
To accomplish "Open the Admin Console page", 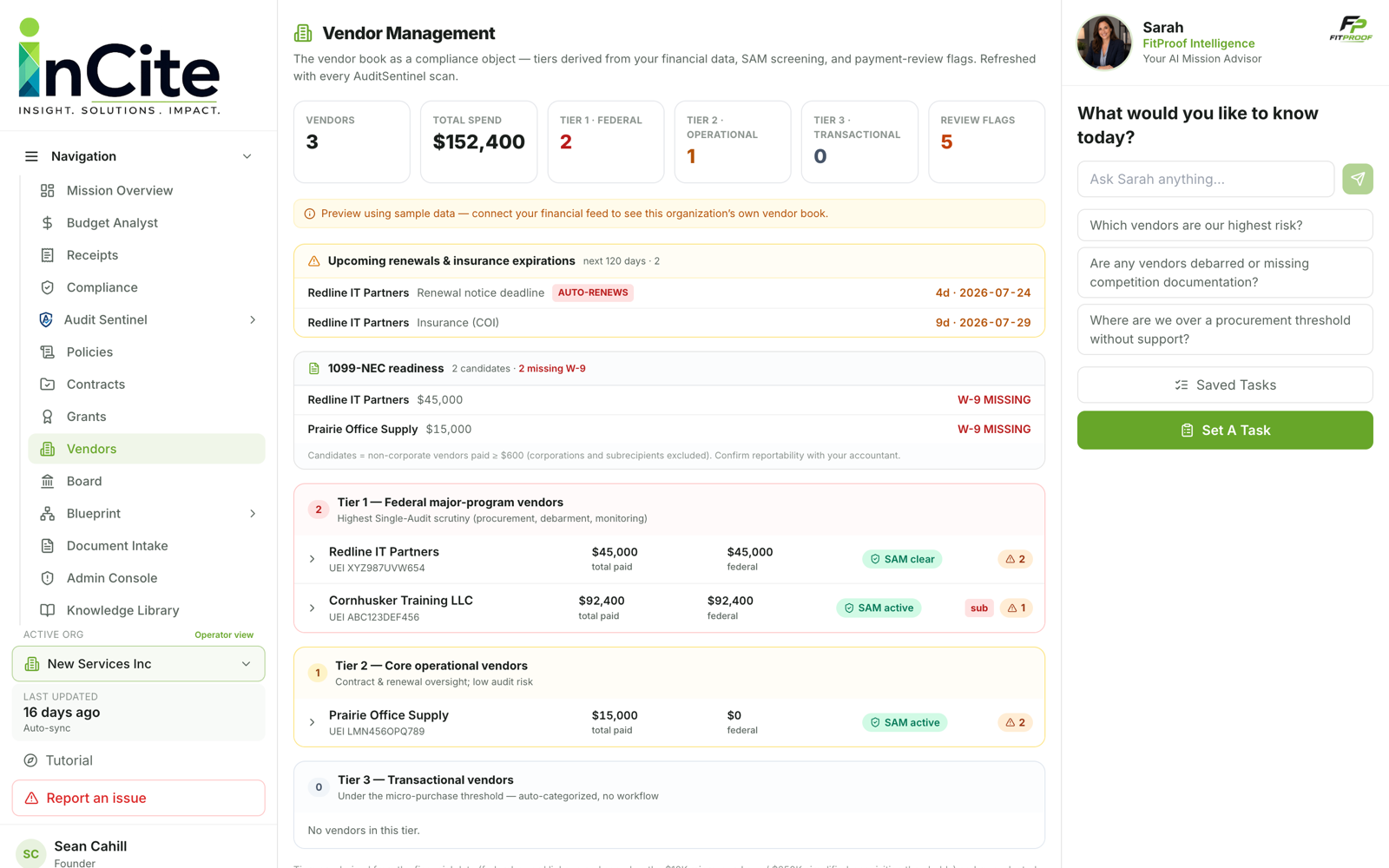I will click(147, 578).
